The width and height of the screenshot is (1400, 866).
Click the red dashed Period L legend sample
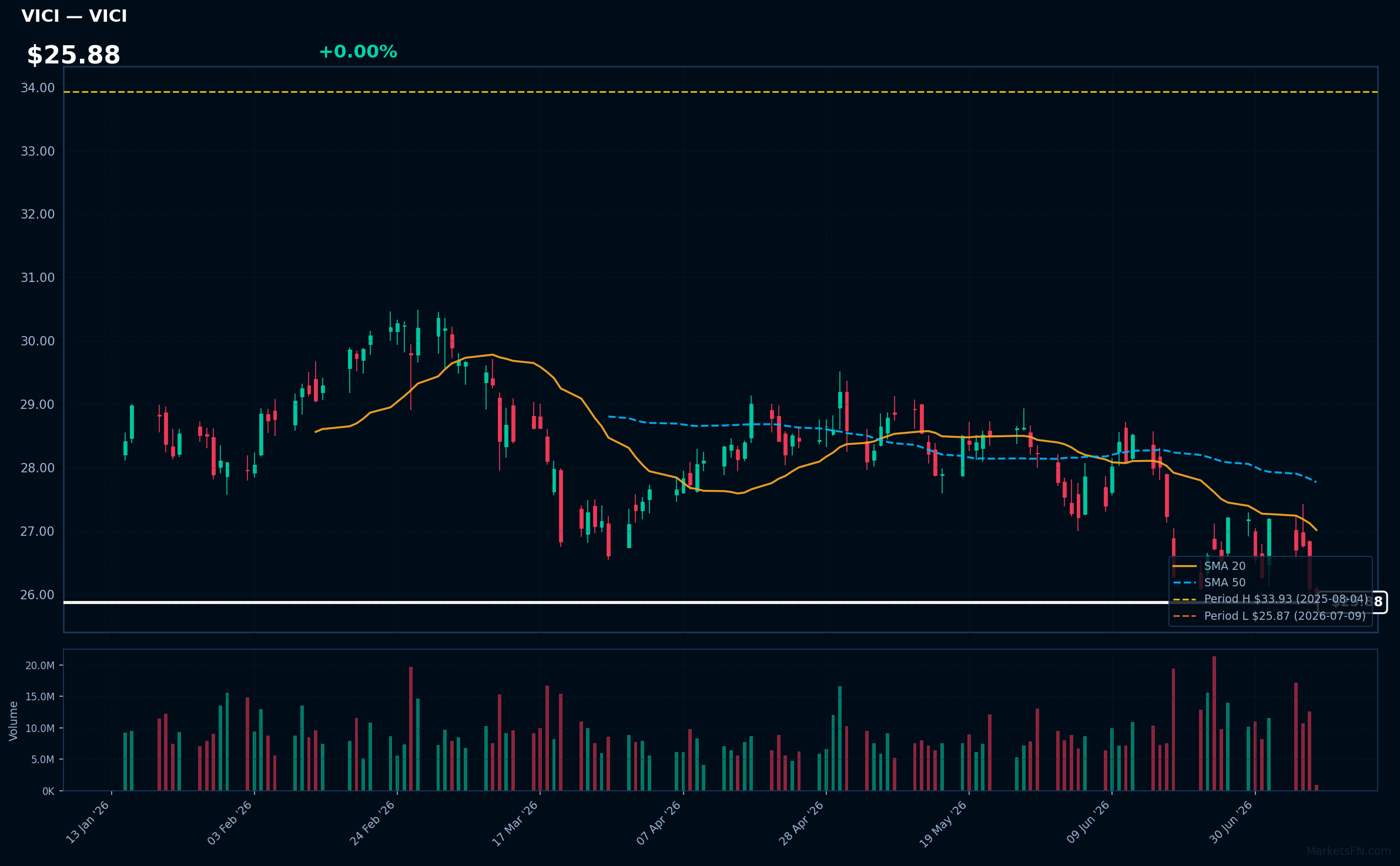pos(1185,616)
